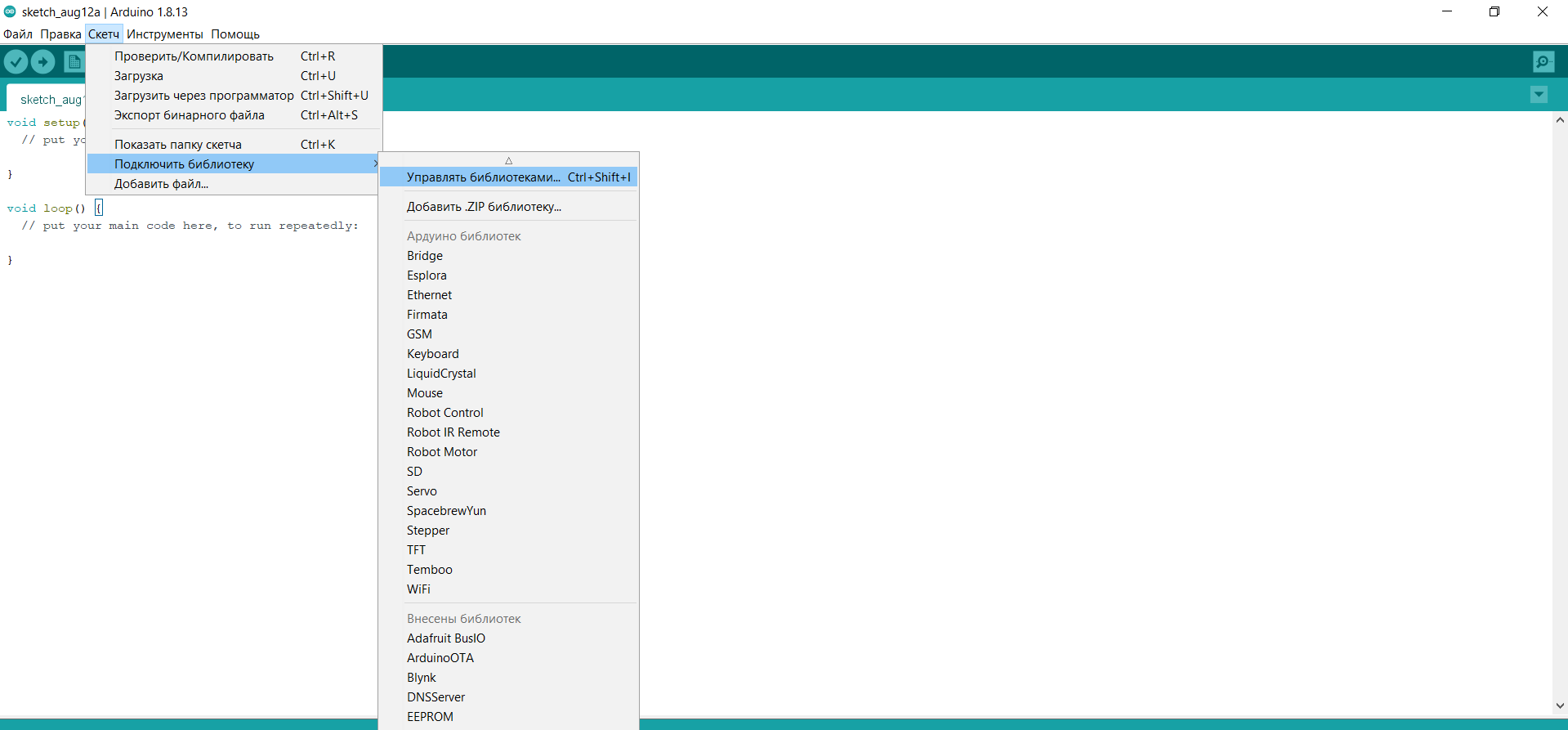Click the Verify checkmark toolbar icon

click(16, 61)
